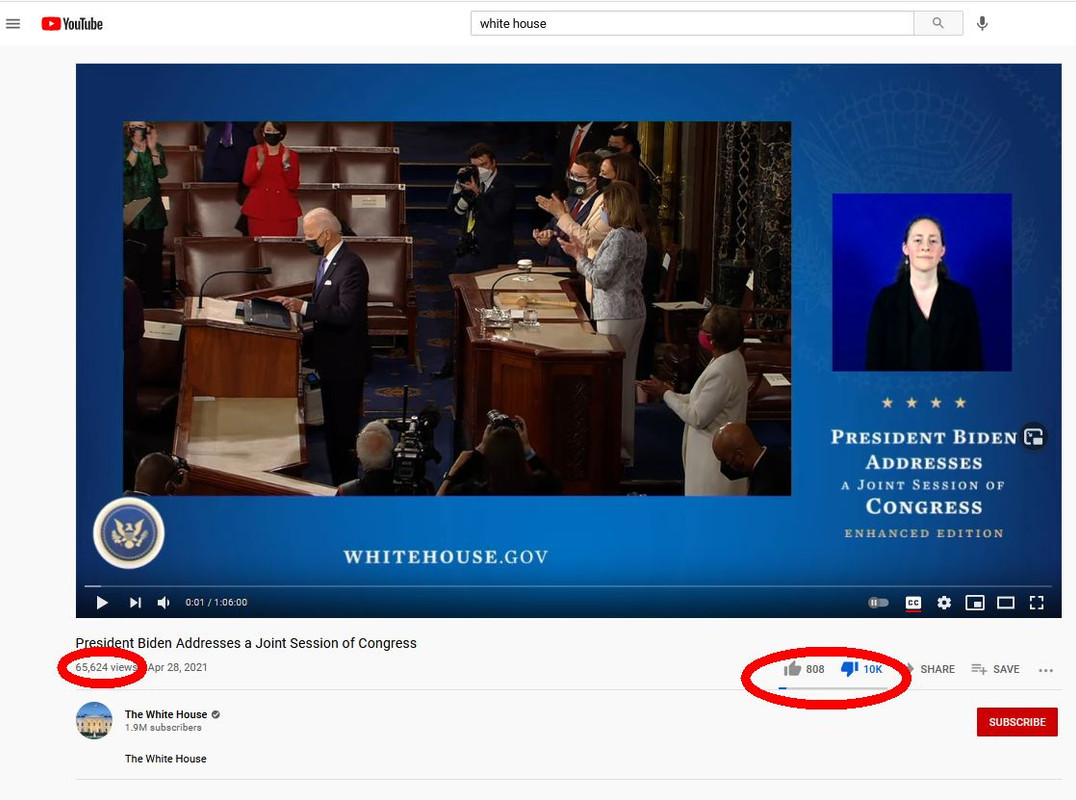Dislike the video with thumbs down
The image size is (1076, 800).
[x=862, y=669]
